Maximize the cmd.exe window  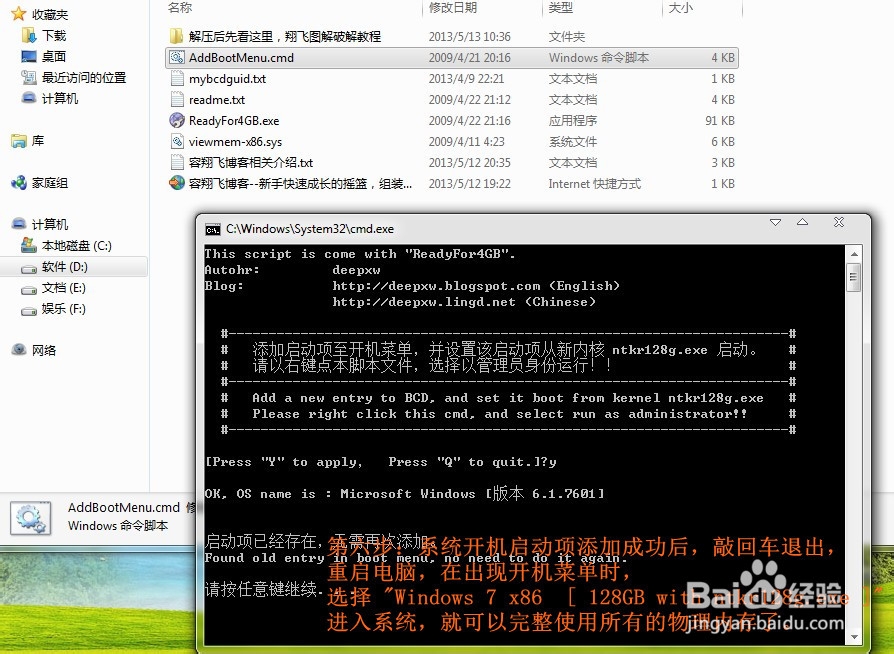tap(802, 222)
